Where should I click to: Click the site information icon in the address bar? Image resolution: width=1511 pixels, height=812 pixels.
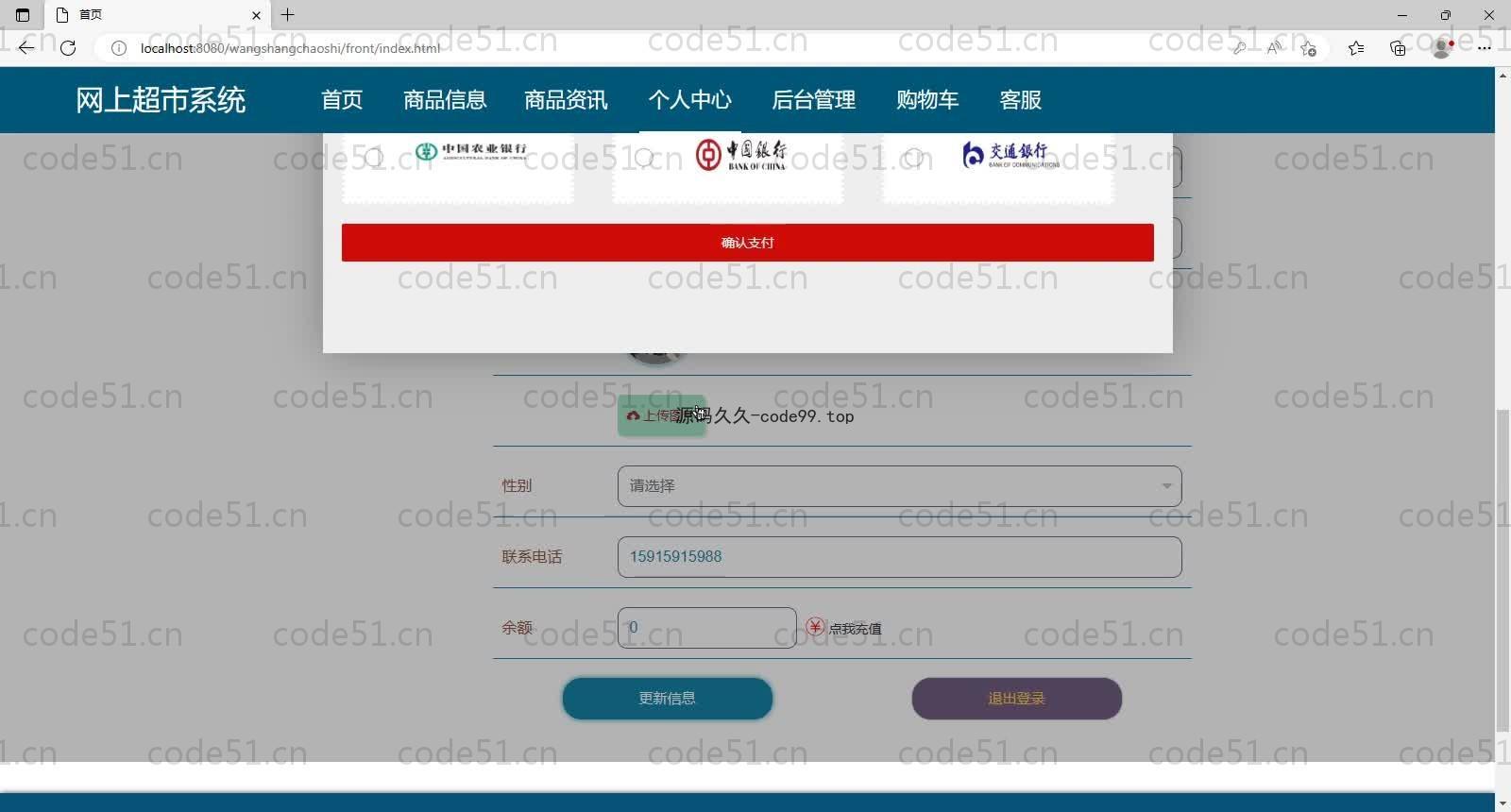(x=119, y=48)
